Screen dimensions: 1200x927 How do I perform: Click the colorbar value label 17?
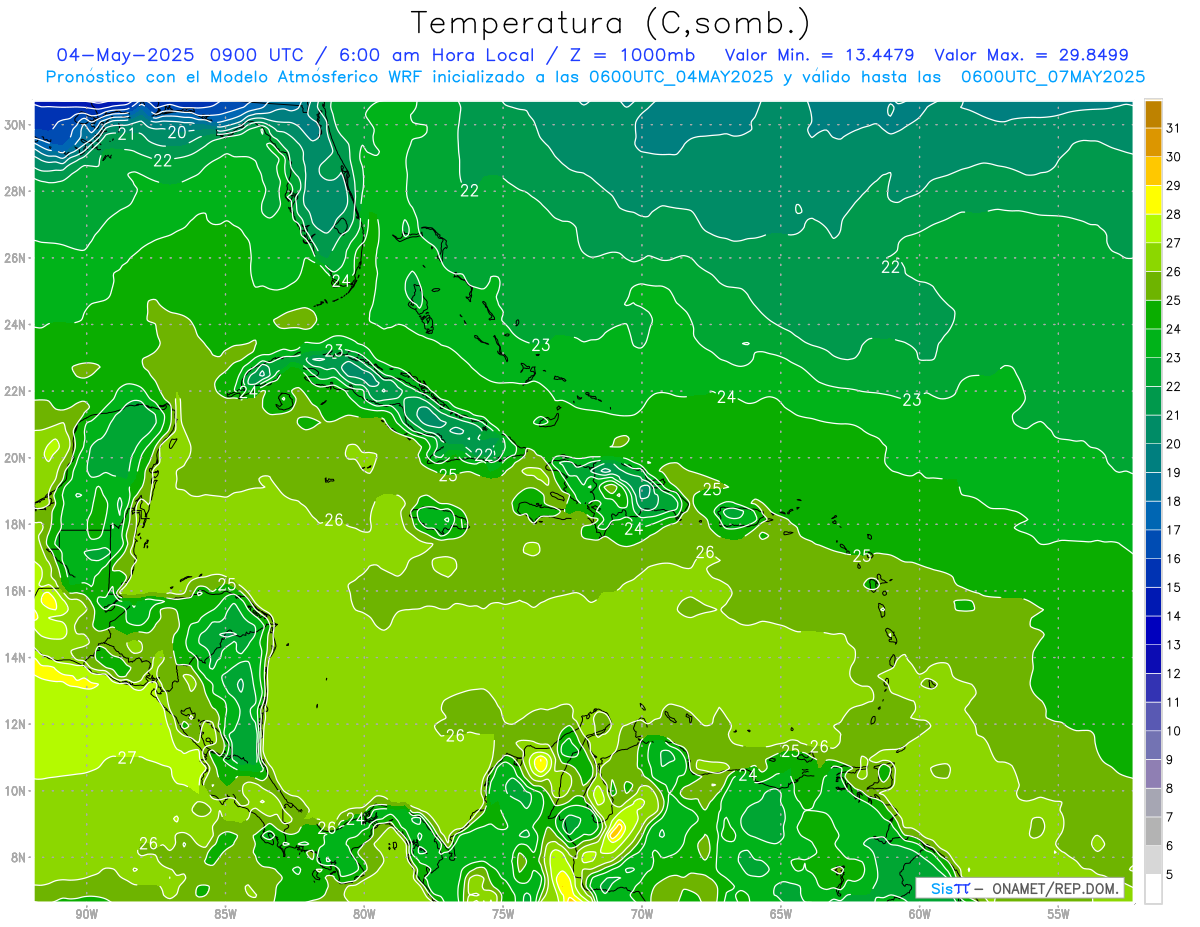click(x=1174, y=529)
